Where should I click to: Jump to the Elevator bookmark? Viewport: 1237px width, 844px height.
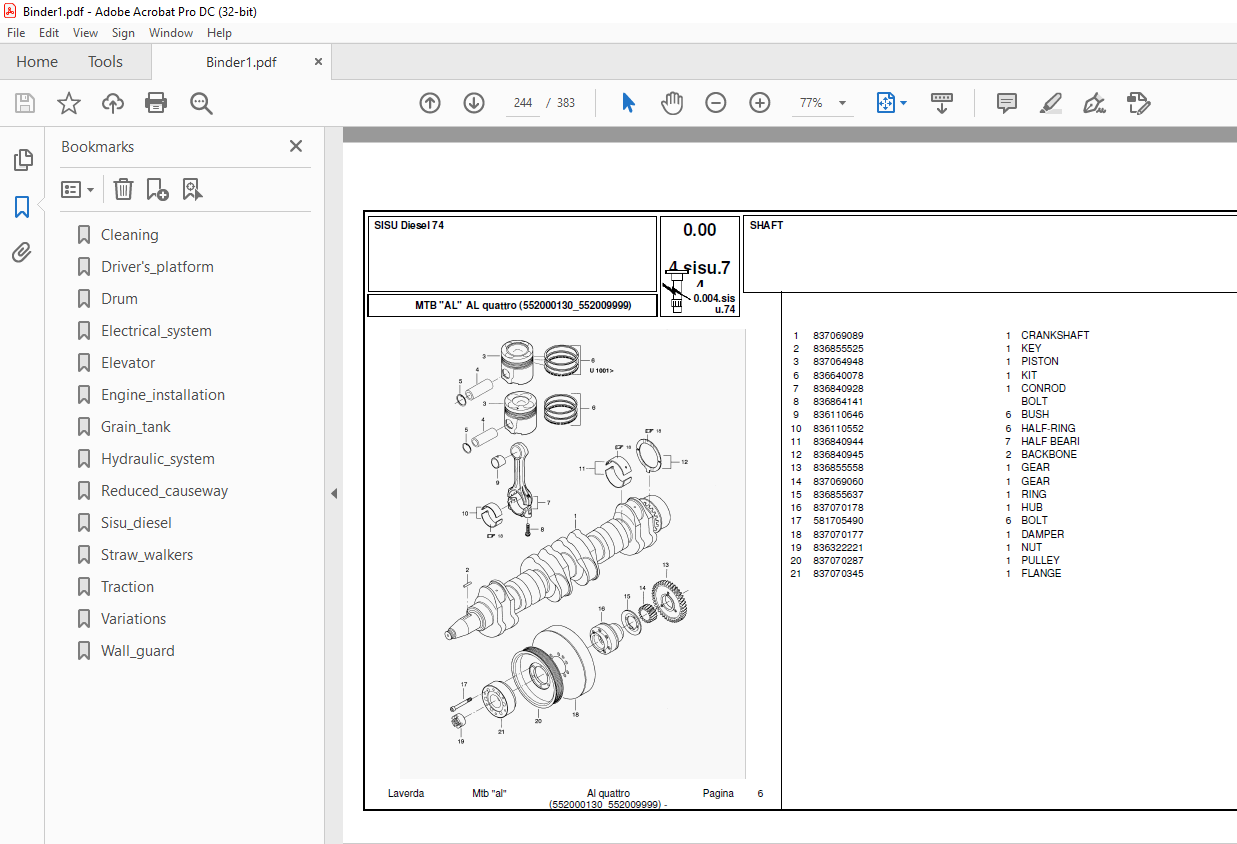[x=128, y=363]
